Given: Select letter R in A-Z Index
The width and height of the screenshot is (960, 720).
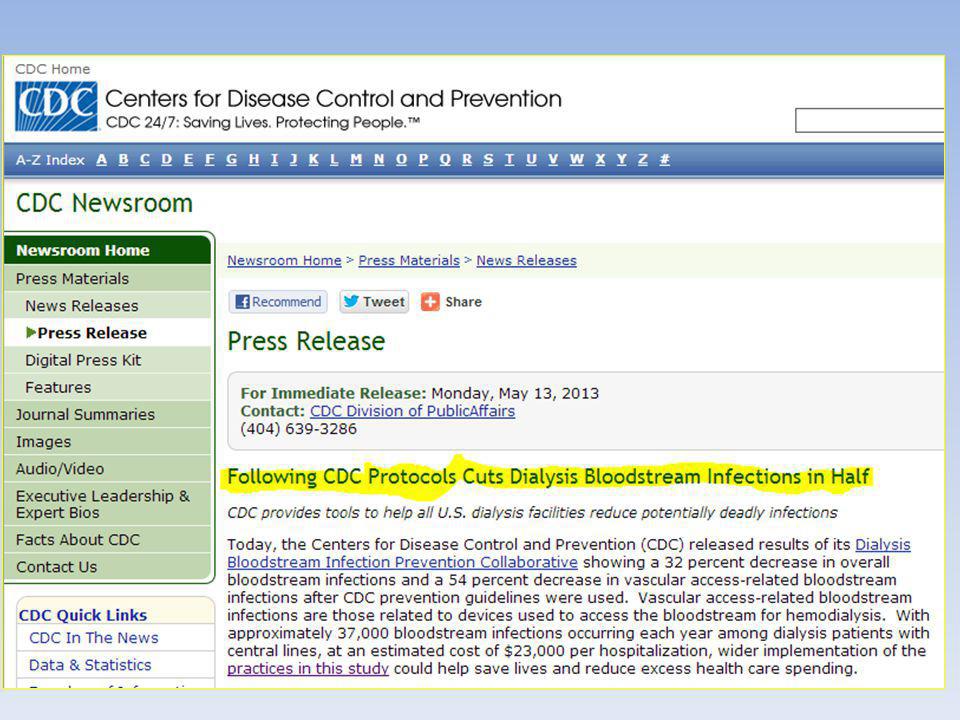Looking at the screenshot, I should coord(467,160).
